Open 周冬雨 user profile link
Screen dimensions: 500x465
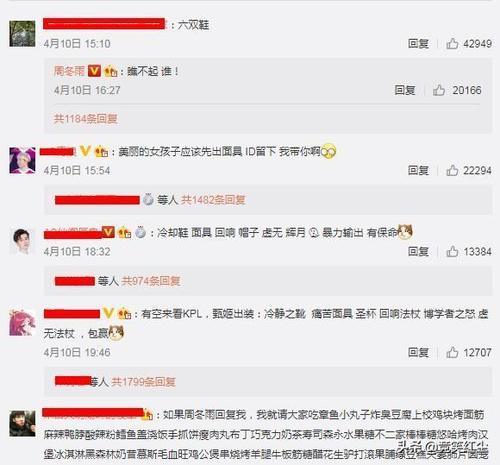coord(69,71)
